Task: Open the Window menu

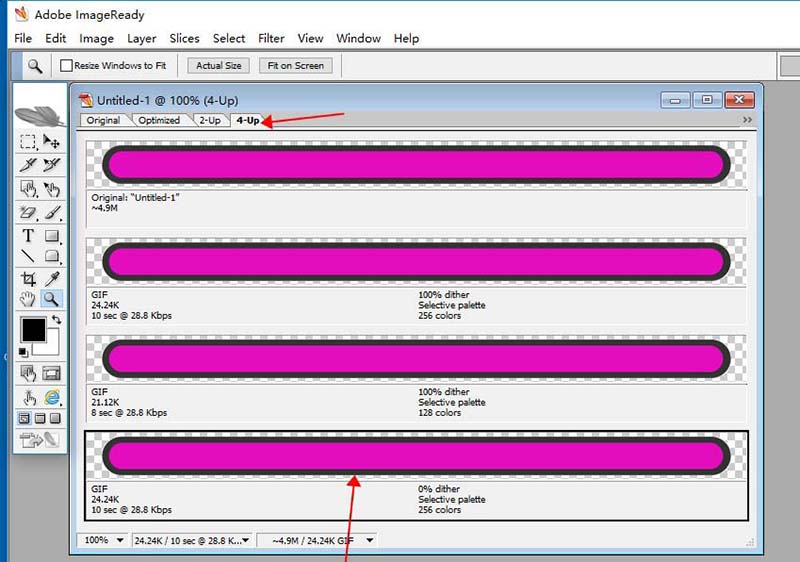Action: 358,38
